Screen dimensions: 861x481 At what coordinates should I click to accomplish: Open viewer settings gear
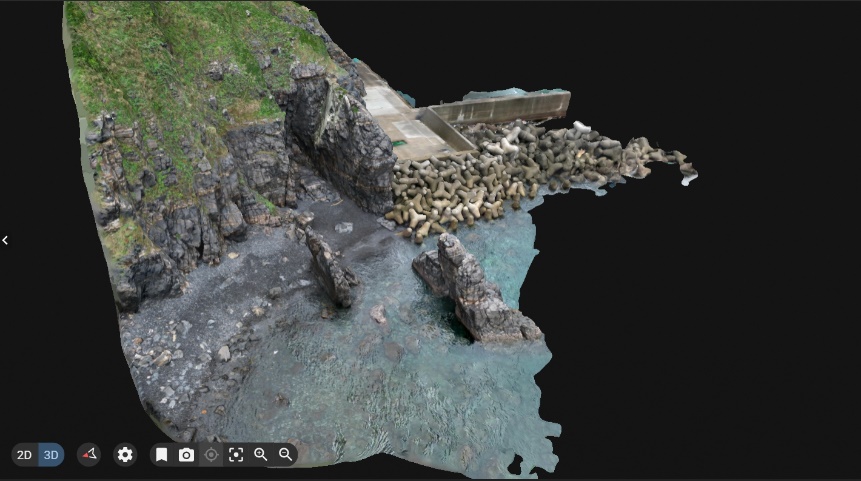coord(125,455)
